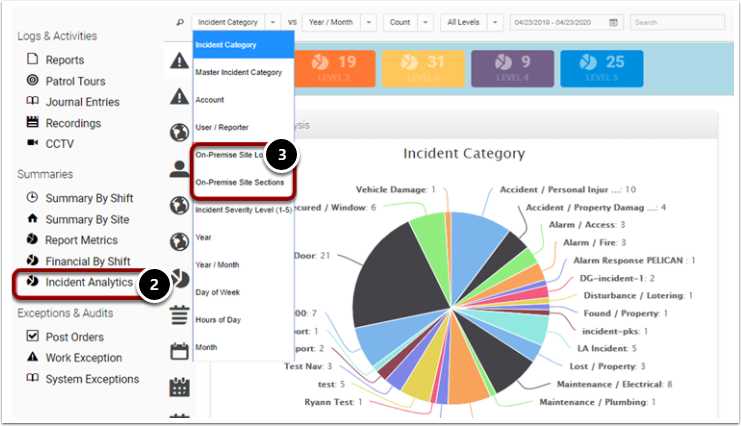Screen dimensions: 741x426
Task: Click the magnifier icon beside Incident Category
Action: [x=180, y=22]
